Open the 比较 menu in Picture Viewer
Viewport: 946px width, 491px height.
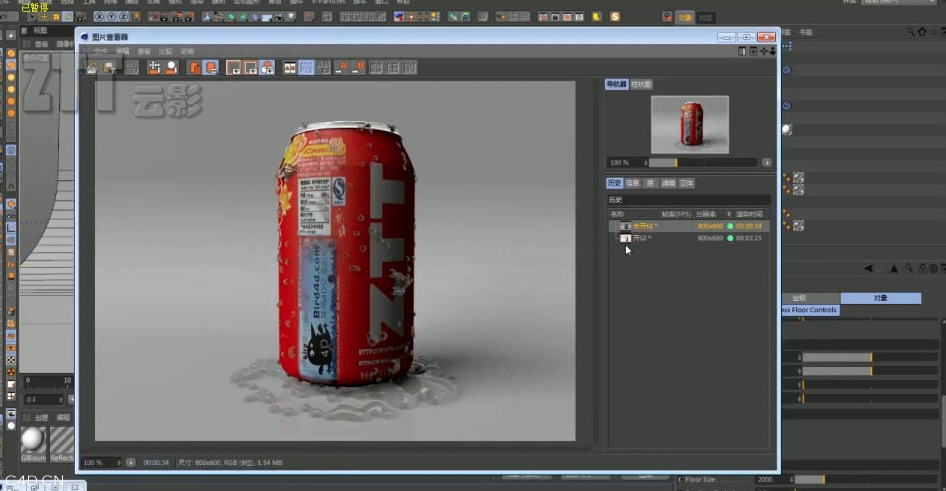[x=165, y=51]
